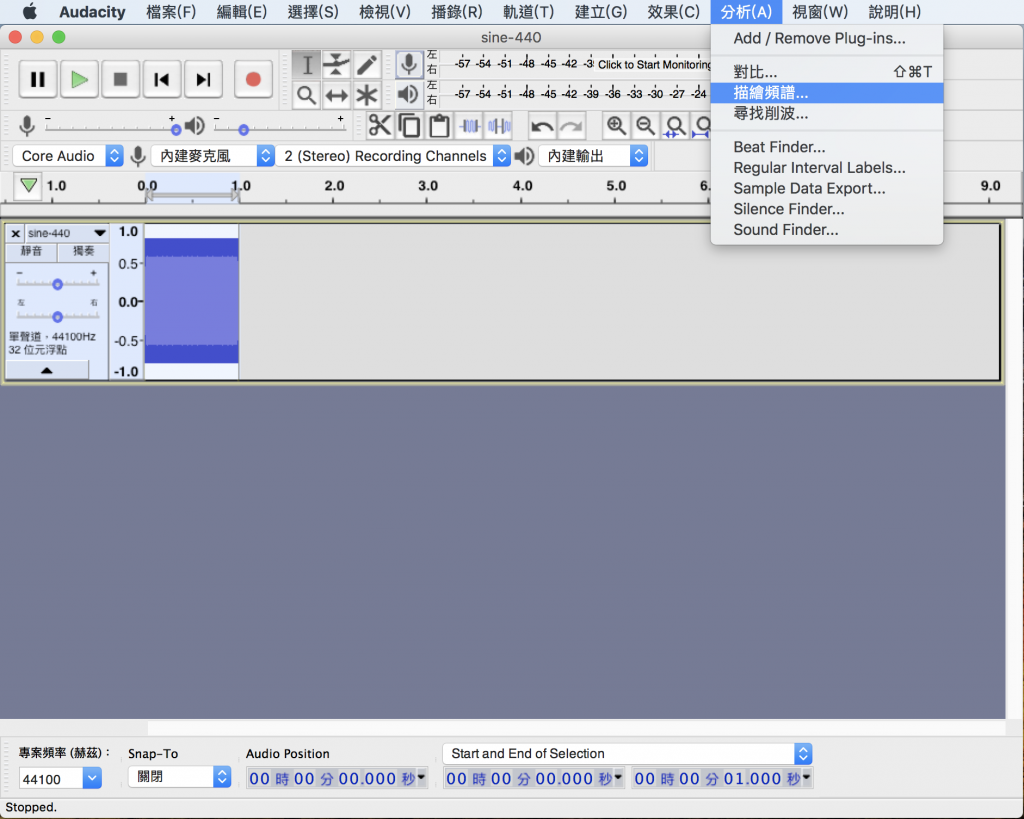
Task: Select the Envelope tool
Action: [336, 65]
